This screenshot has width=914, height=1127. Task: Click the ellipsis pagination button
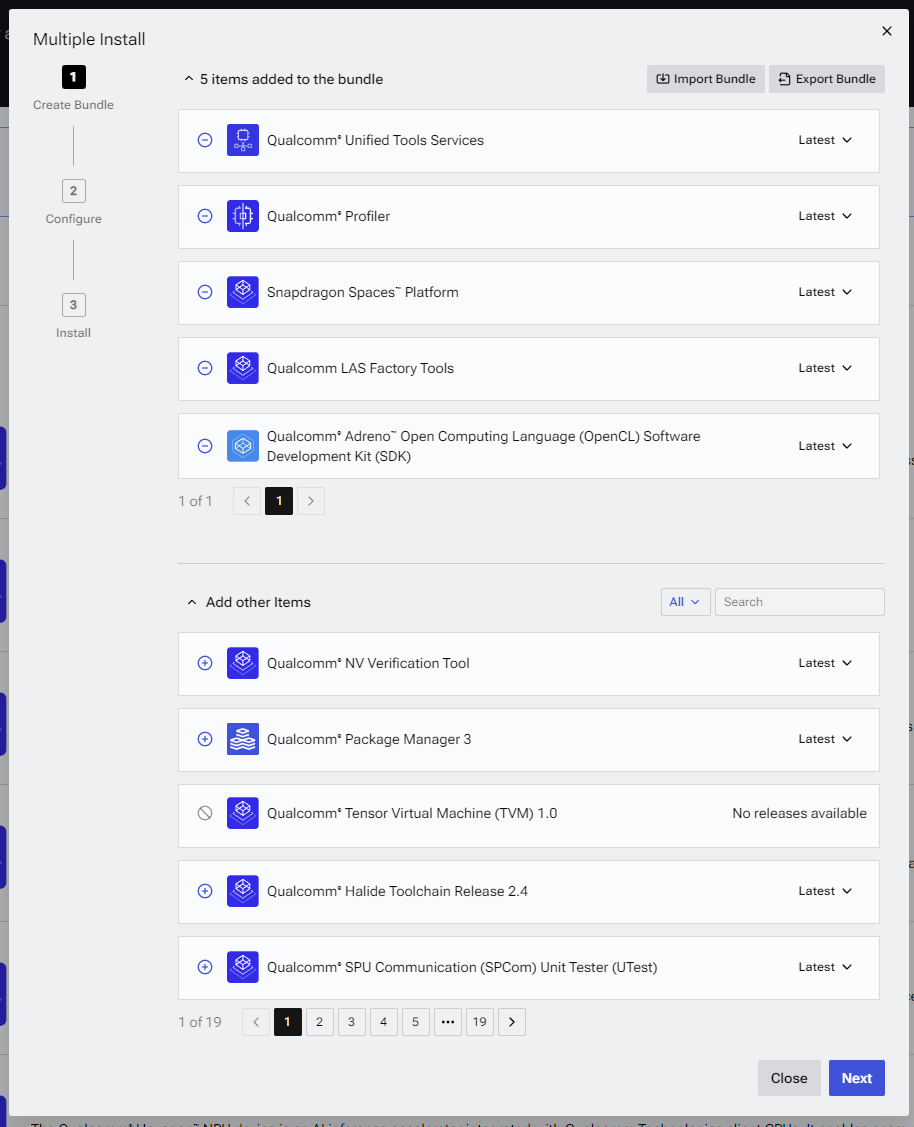(448, 1022)
